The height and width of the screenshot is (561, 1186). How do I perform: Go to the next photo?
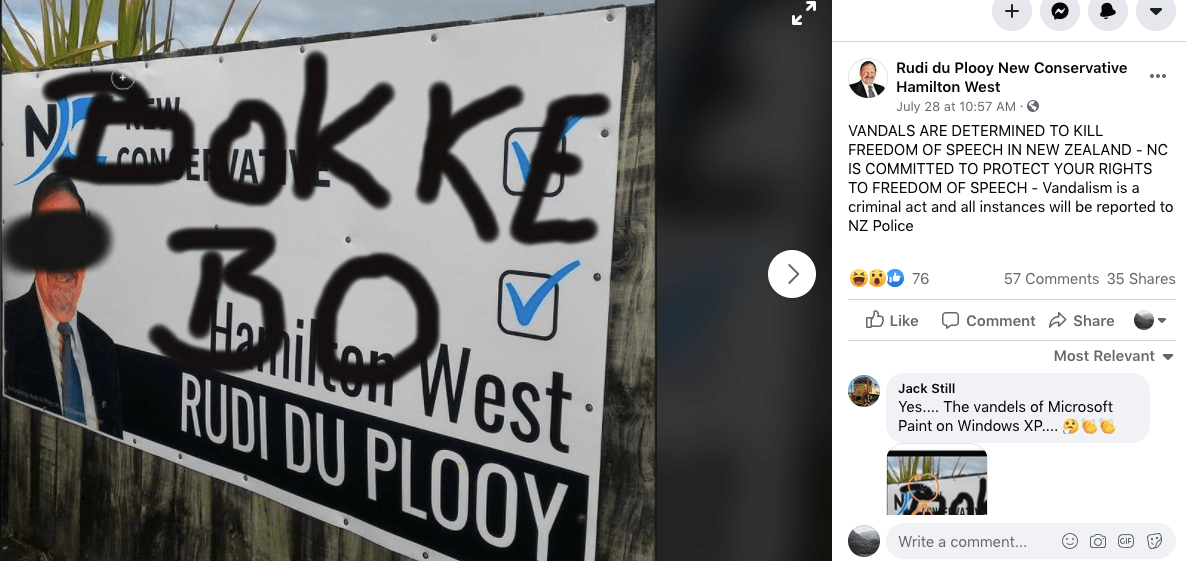pos(792,274)
